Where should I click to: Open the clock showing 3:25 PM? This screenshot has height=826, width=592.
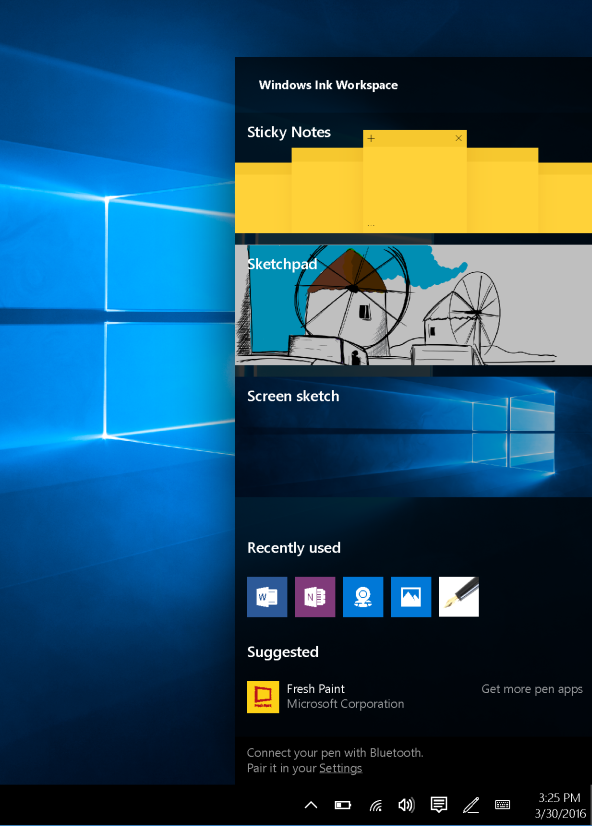[560, 805]
